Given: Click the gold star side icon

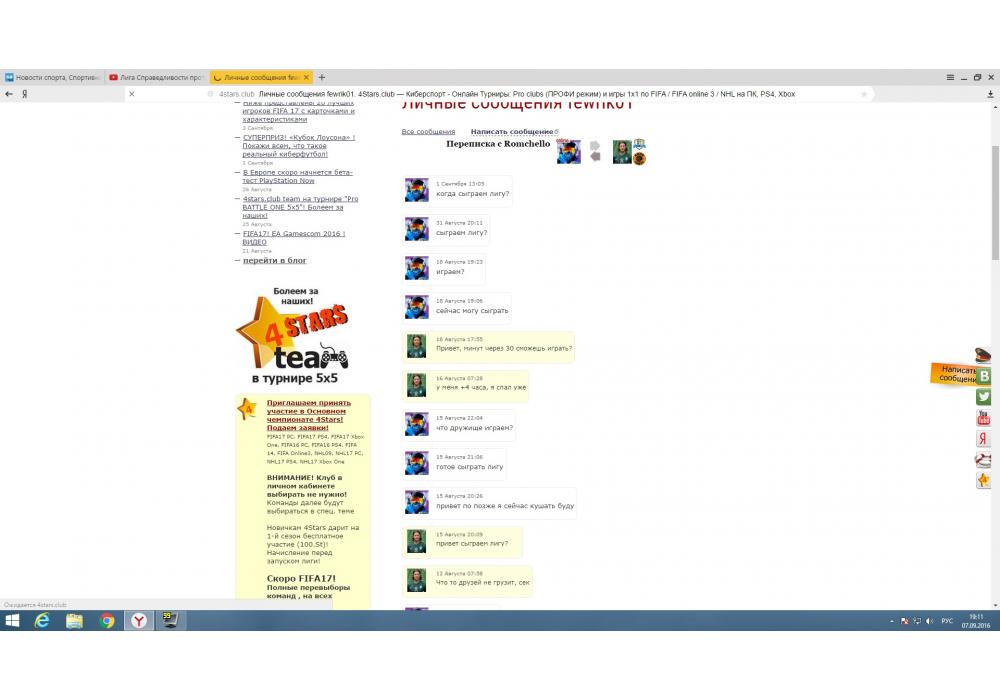Looking at the screenshot, I should pos(983,480).
